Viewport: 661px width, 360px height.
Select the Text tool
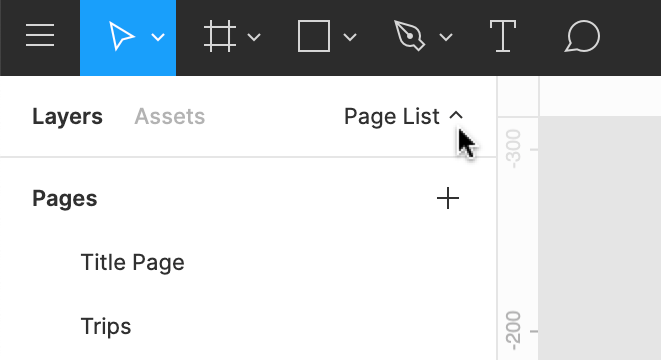click(503, 37)
